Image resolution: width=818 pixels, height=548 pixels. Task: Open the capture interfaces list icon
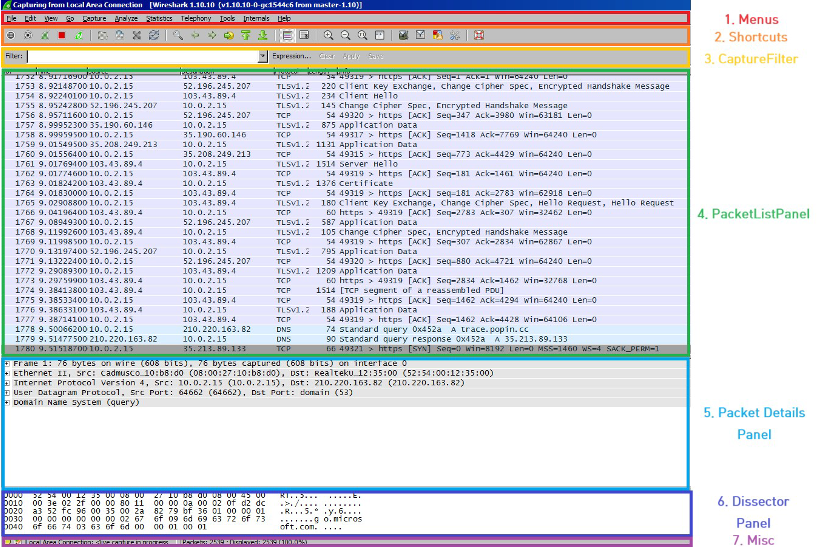11,35
